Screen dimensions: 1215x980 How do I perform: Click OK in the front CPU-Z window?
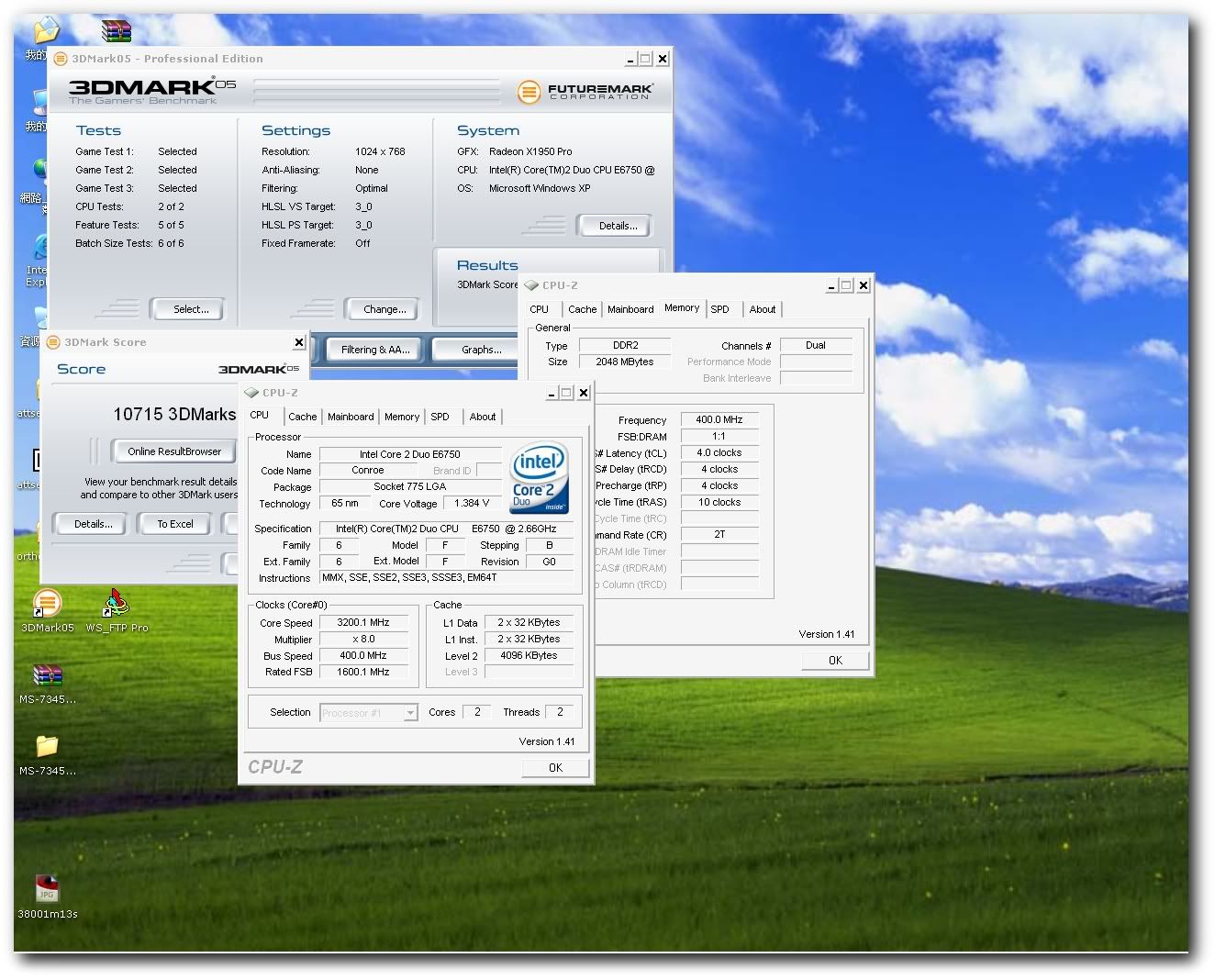[555, 768]
